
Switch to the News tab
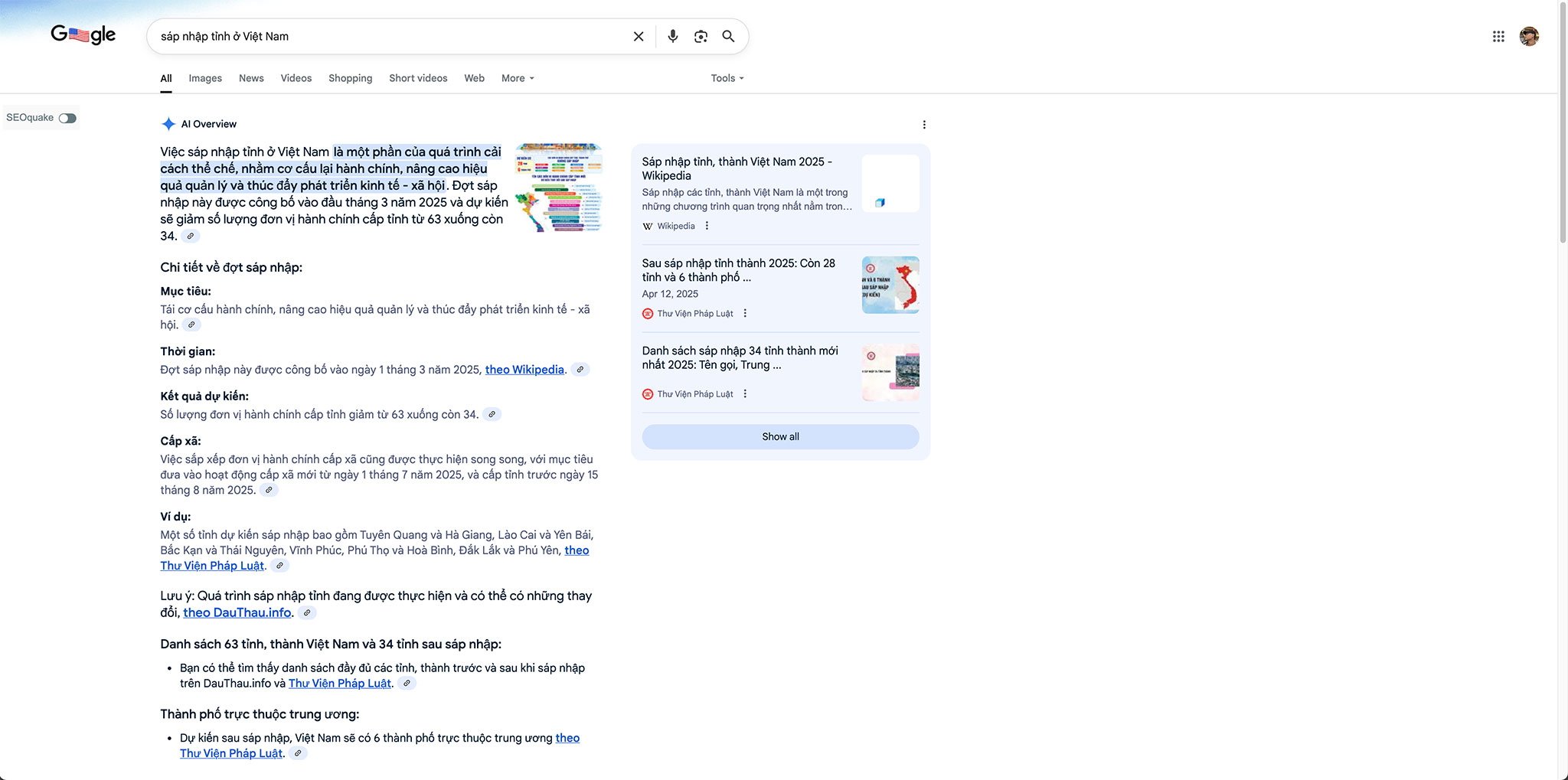pyautogui.click(x=251, y=78)
